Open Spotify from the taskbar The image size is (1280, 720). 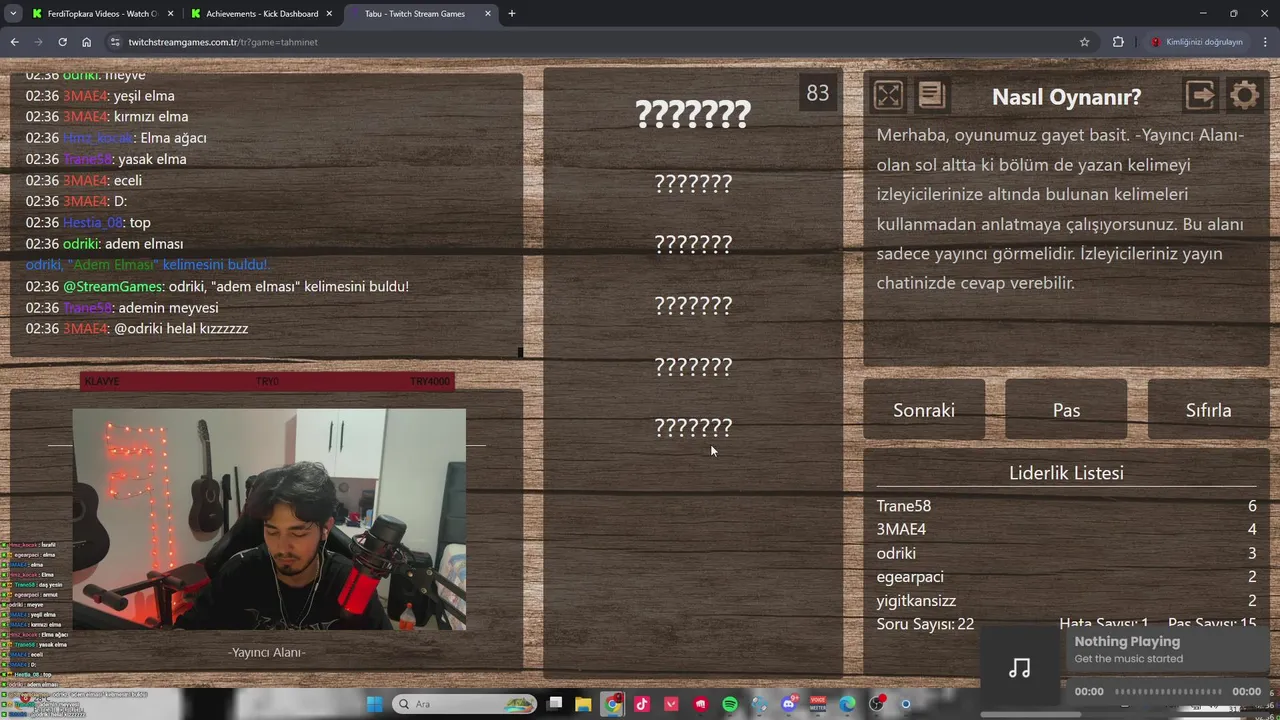[730, 704]
